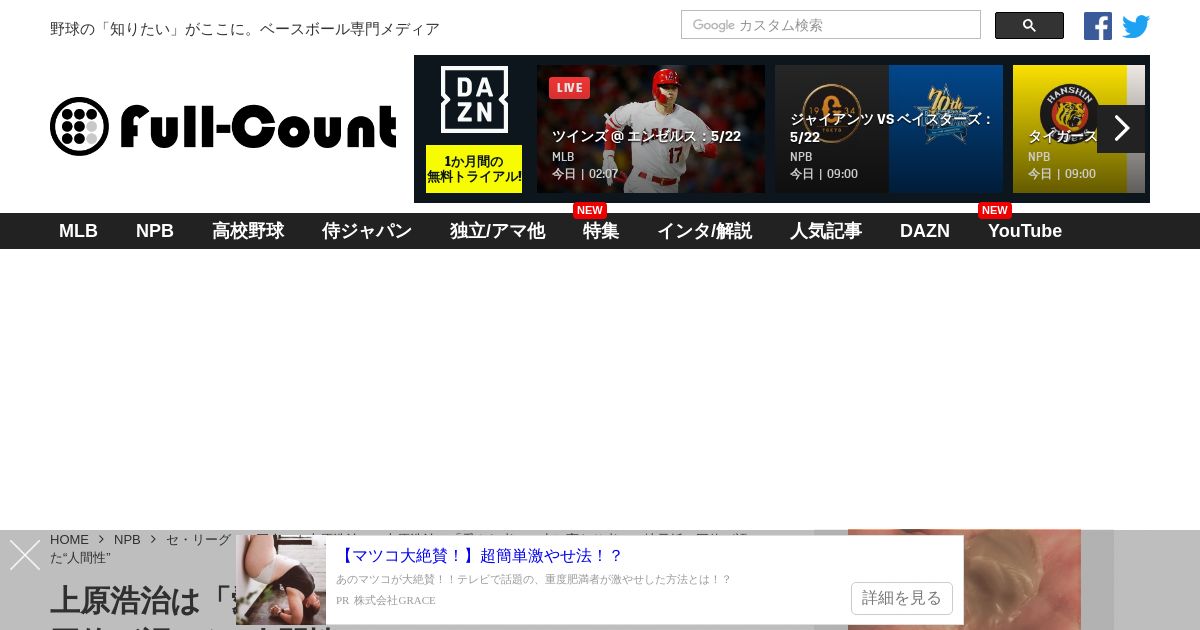
Task: Open the マツコ大絶賛 ad headline link
Action: click(x=479, y=555)
